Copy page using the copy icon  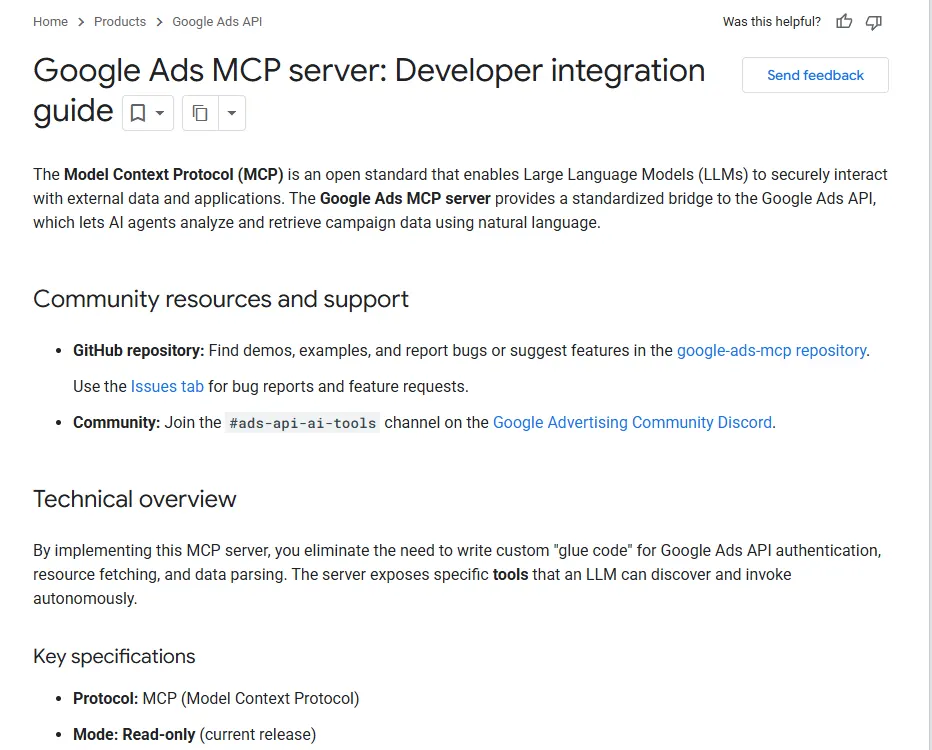tap(200, 113)
